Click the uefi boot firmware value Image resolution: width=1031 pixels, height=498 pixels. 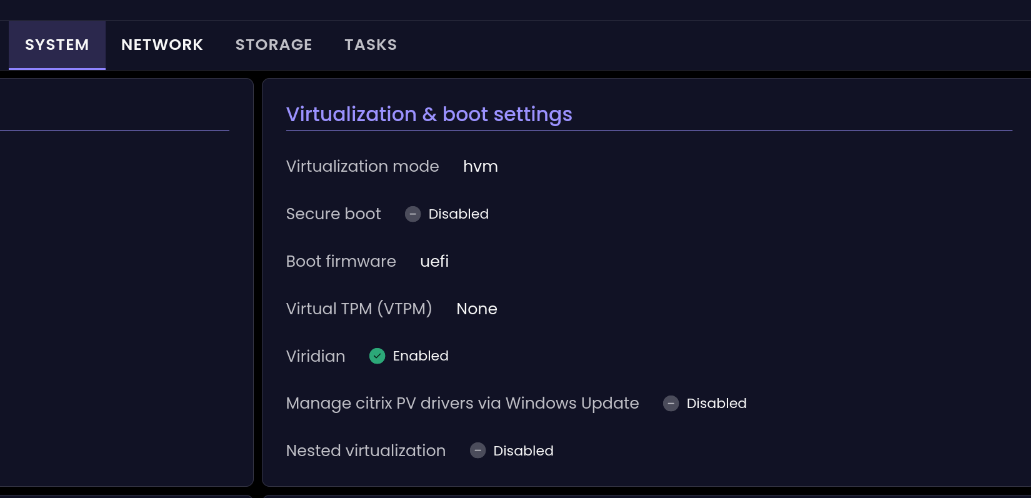[x=434, y=261]
